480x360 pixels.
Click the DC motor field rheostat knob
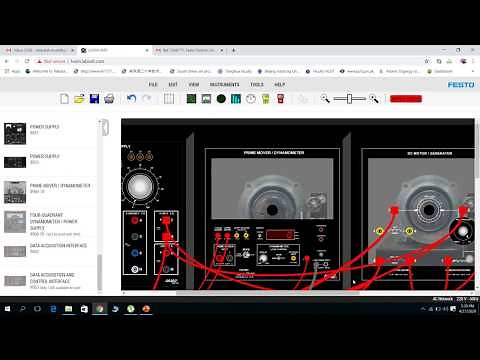click(x=462, y=232)
